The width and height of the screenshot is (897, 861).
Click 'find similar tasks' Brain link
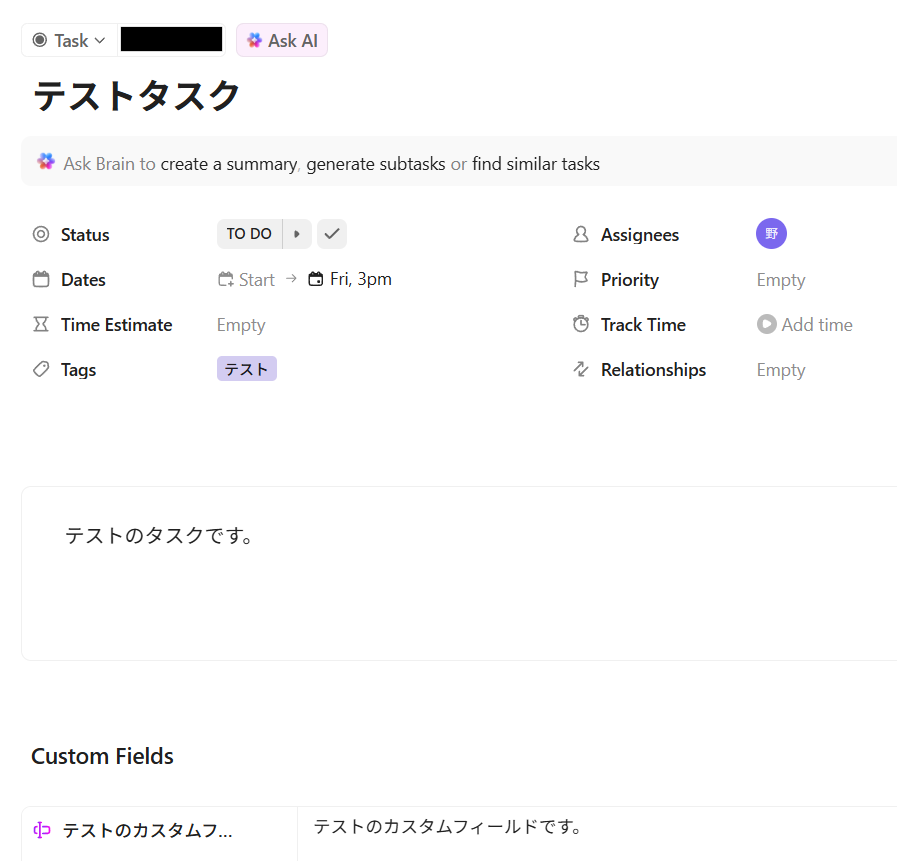(535, 164)
